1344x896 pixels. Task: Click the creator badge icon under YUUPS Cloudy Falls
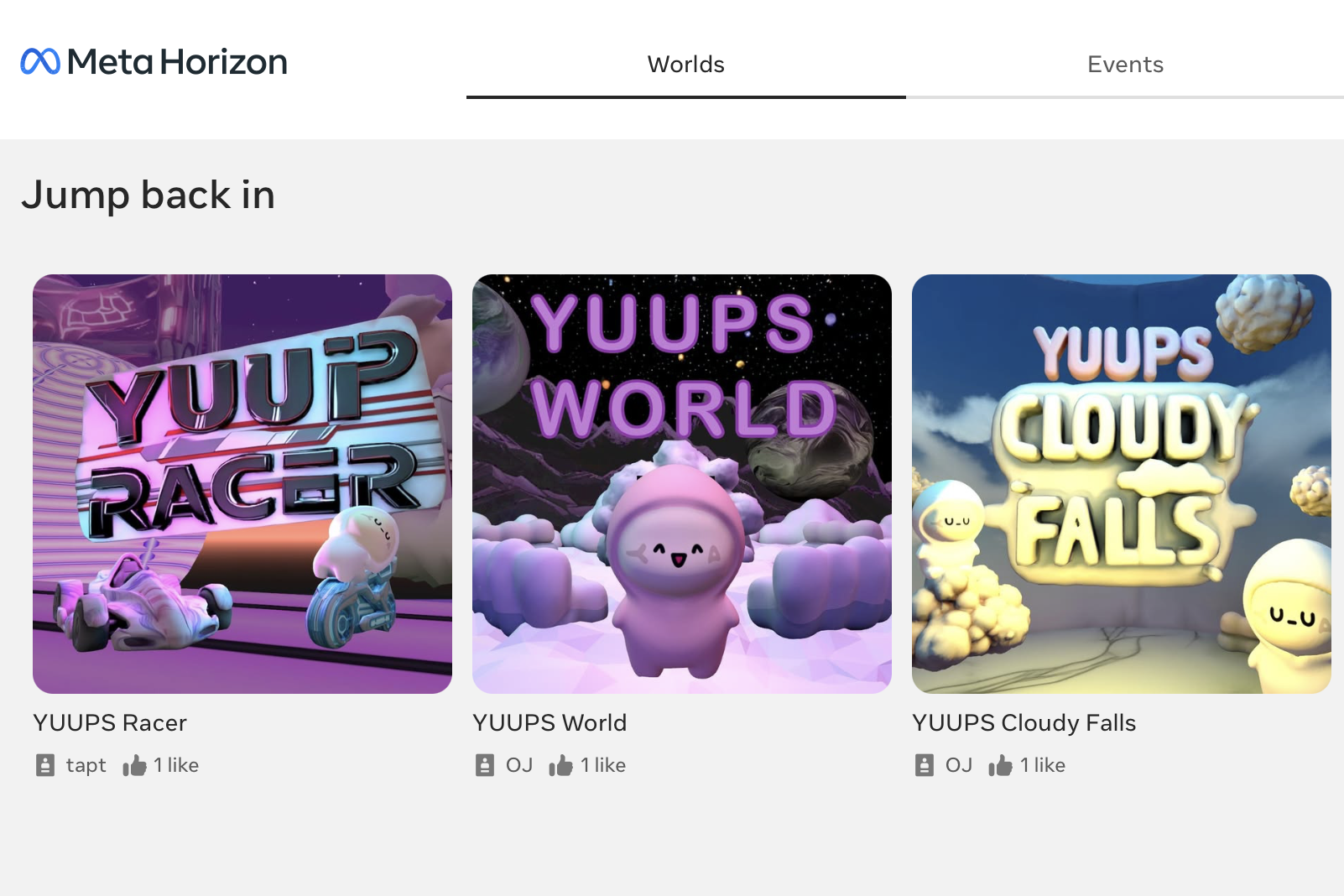(x=925, y=765)
